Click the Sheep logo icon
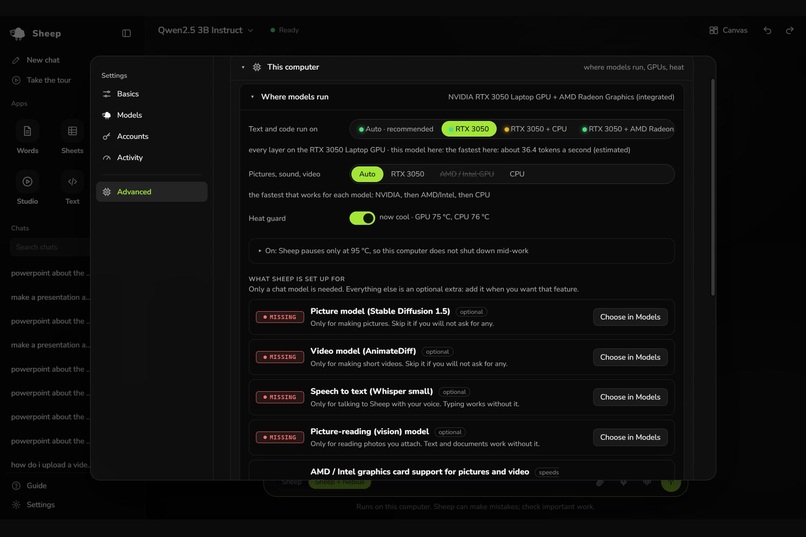Viewport: 806px width, 537px height. tap(17, 33)
